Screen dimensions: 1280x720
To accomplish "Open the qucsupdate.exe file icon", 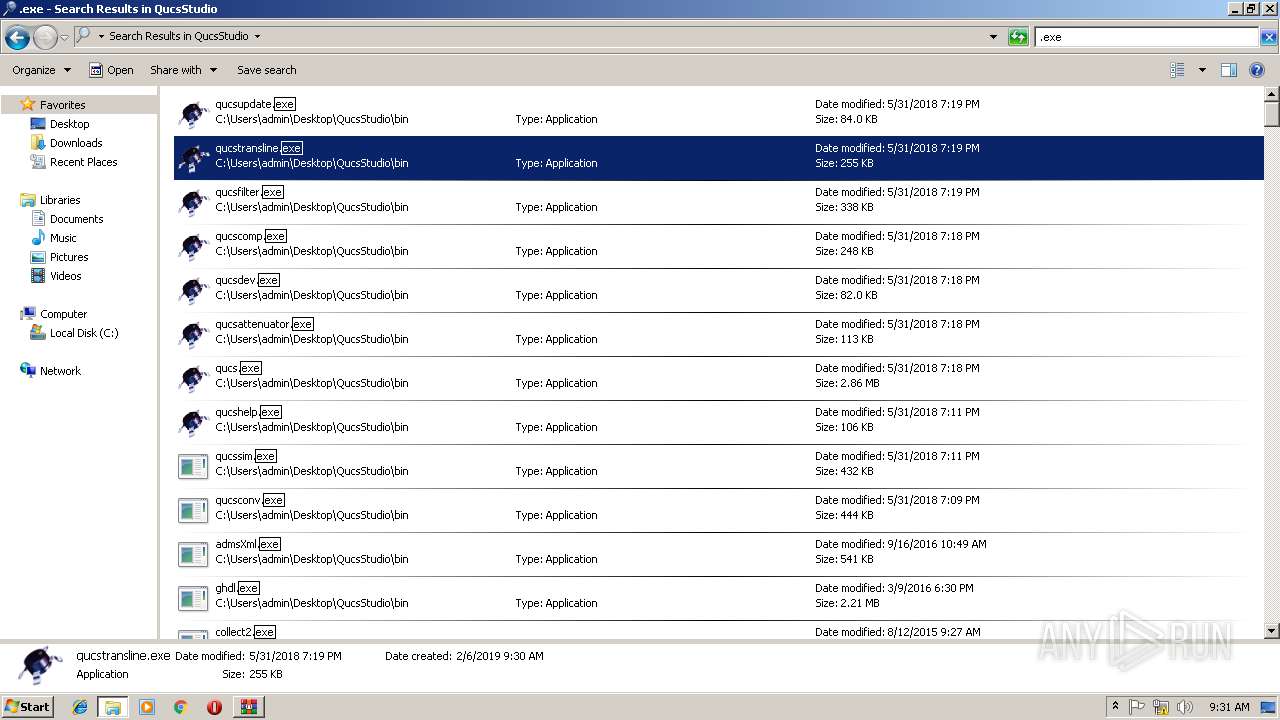I will 193,114.
